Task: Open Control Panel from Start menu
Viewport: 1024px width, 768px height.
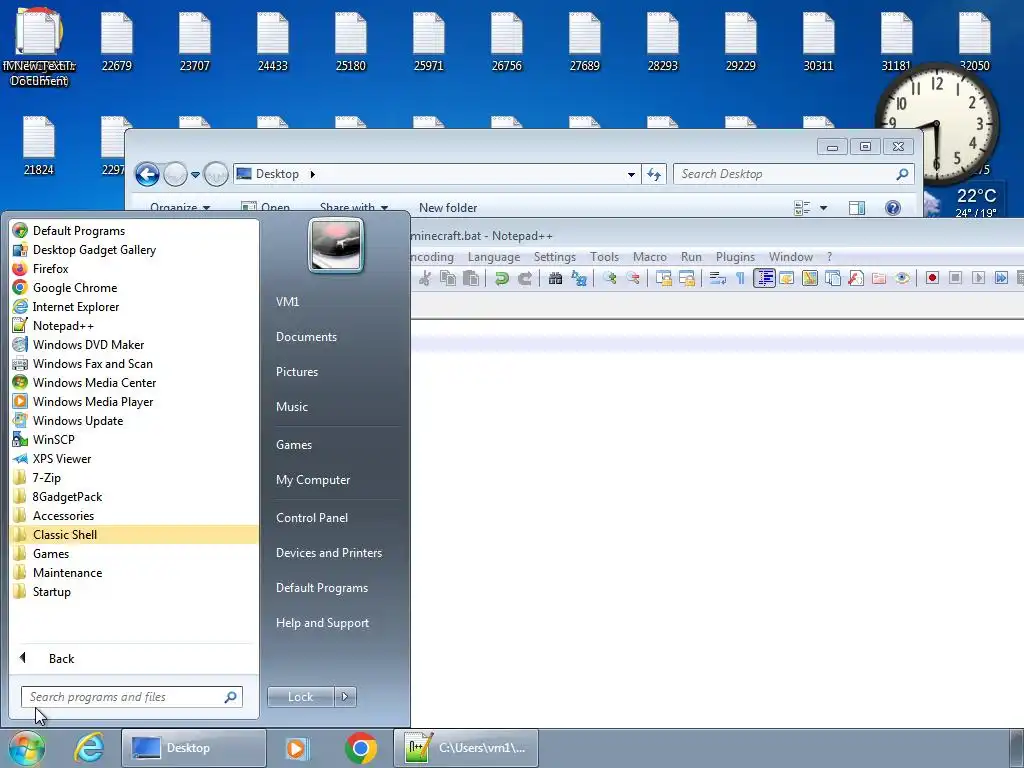Action: pos(312,518)
